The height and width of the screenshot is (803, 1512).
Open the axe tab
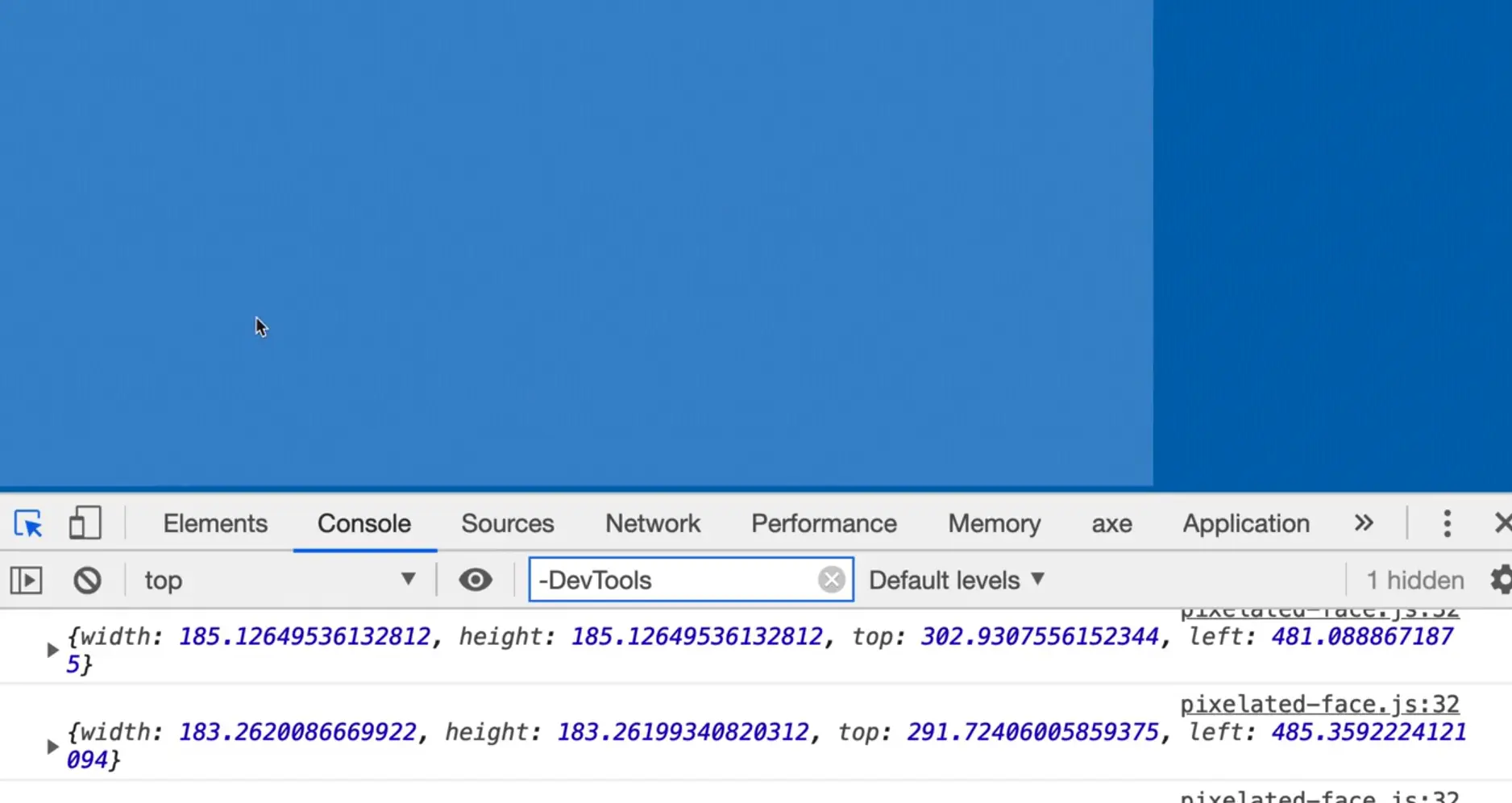[1111, 524]
